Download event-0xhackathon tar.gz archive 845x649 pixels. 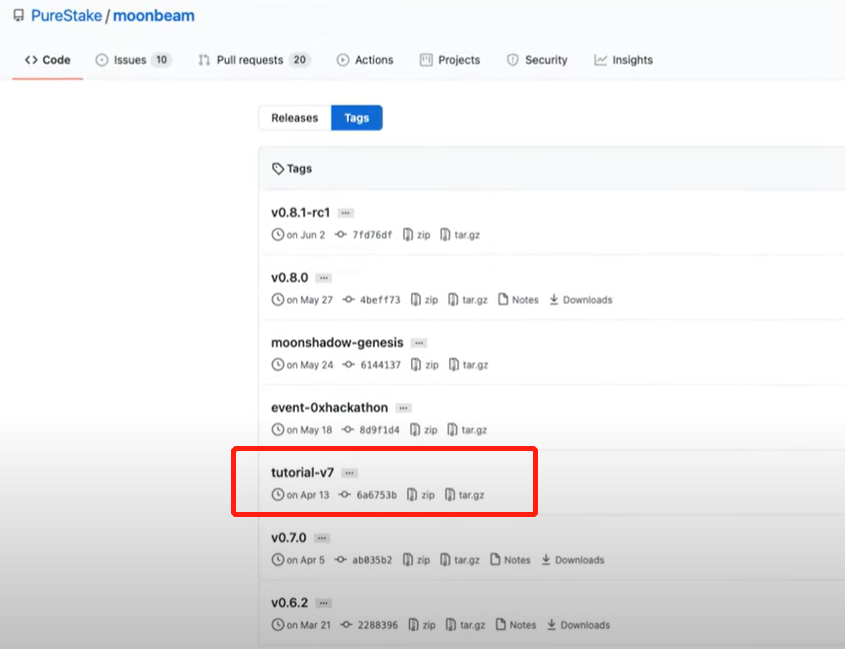(x=467, y=430)
